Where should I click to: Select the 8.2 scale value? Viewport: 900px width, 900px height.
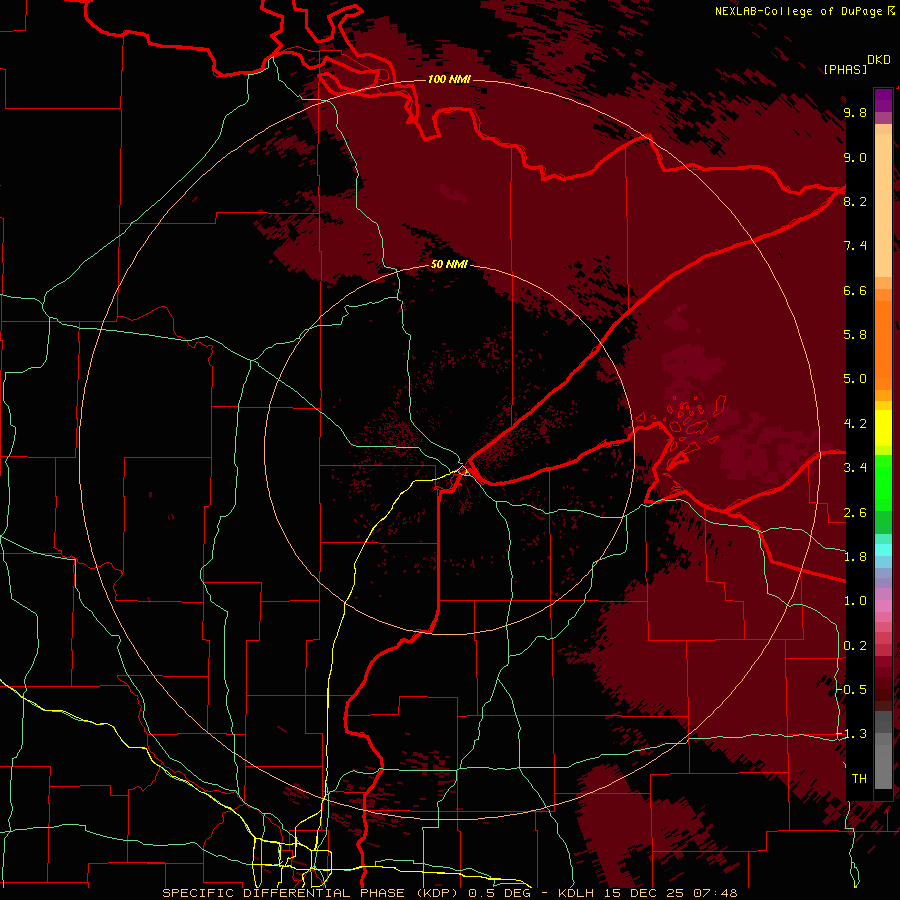(855, 201)
